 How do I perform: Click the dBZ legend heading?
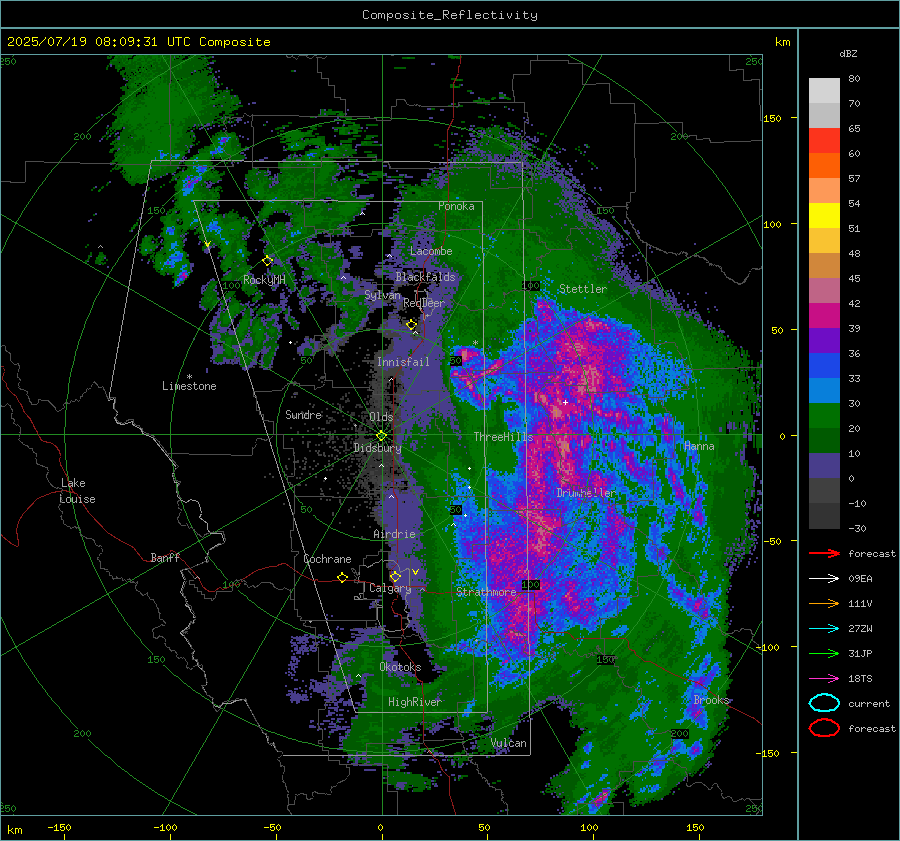pyautogui.click(x=848, y=53)
